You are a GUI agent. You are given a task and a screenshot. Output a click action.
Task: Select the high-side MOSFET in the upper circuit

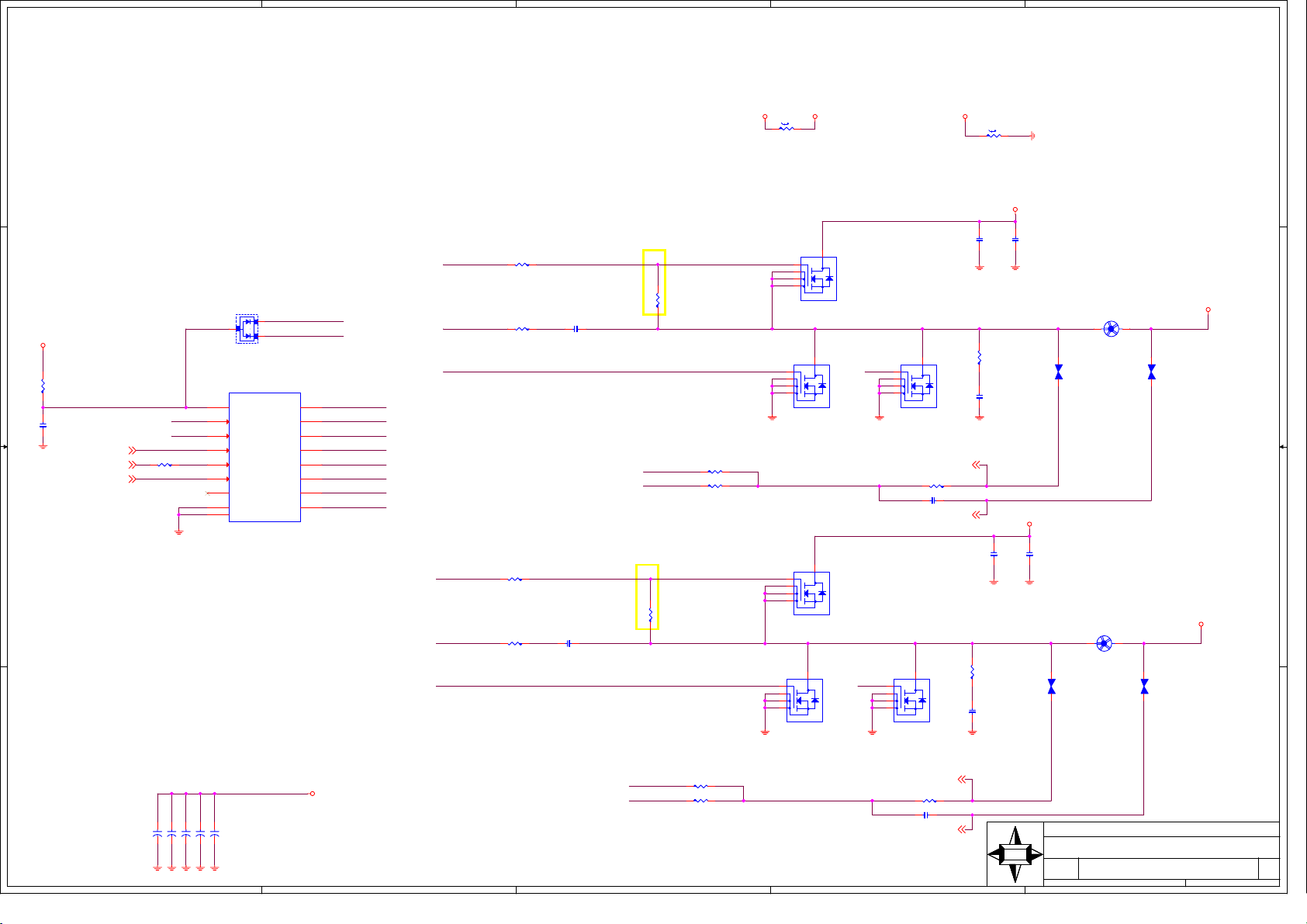click(818, 279)
